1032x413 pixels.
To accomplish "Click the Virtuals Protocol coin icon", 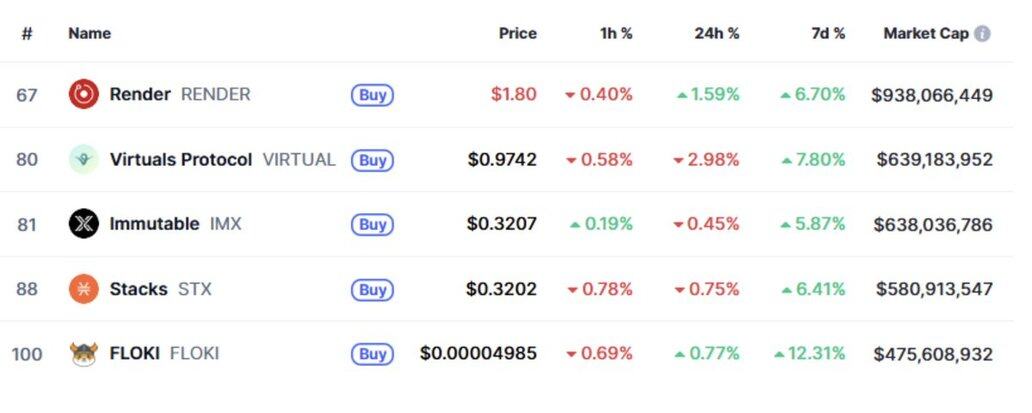I will tap(83, 159).
